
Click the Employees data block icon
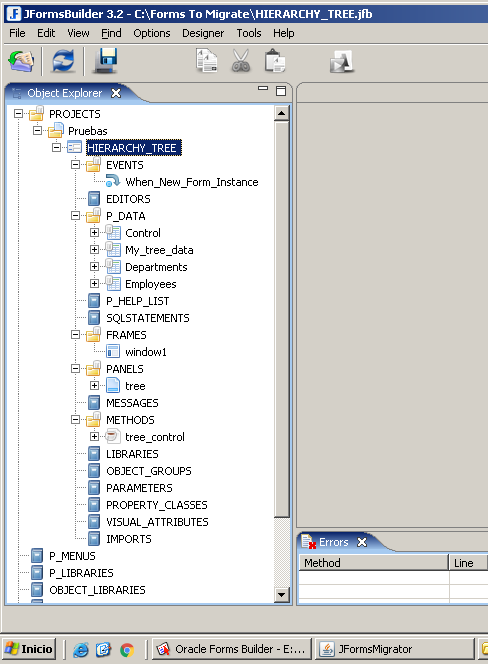(113, 283)
